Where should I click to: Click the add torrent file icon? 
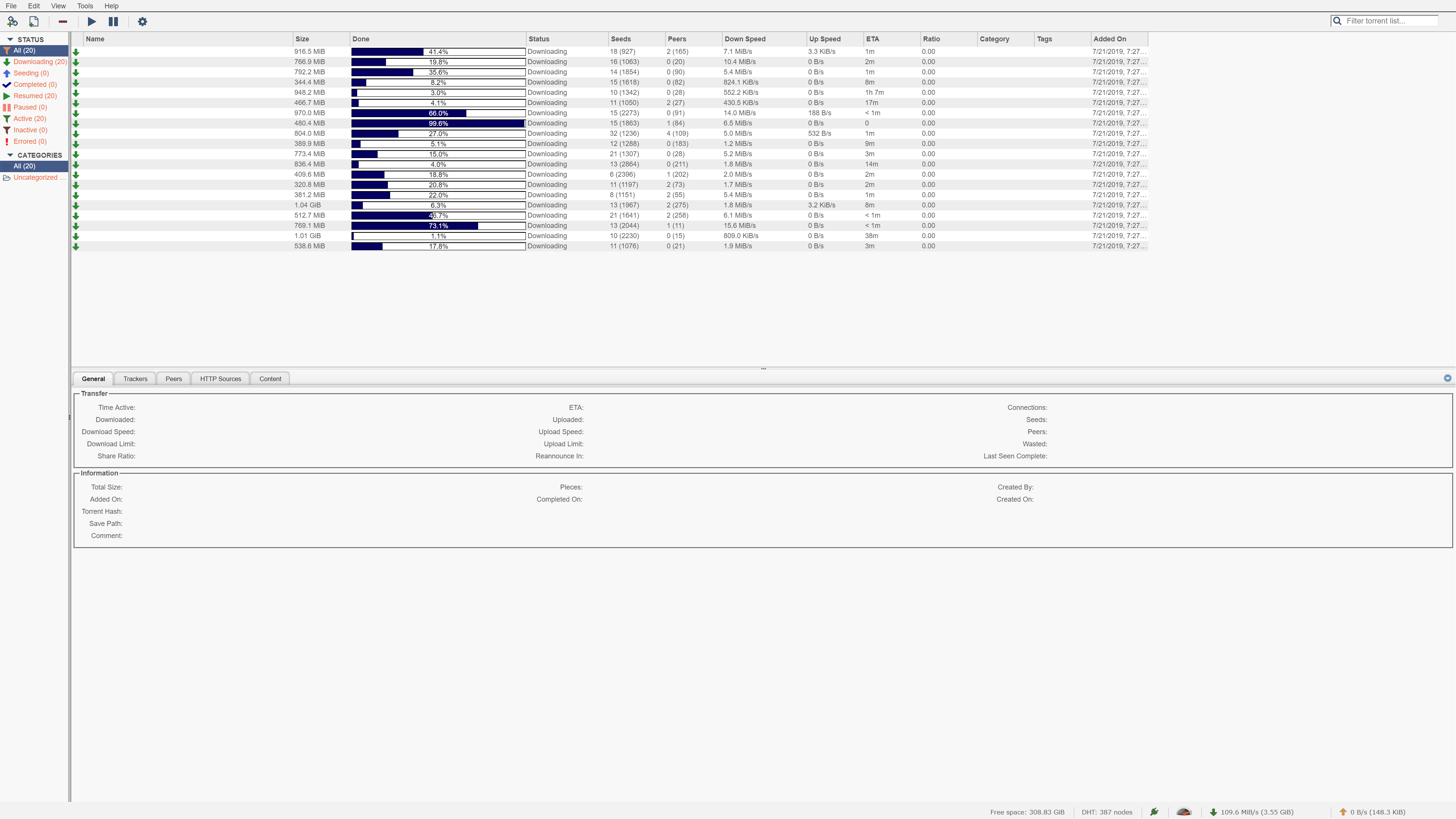click(34, 22)
